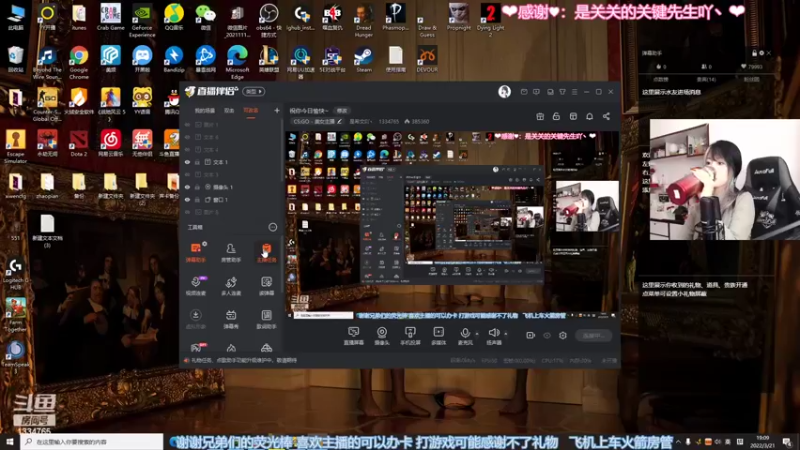Open the notification bell icon
The image size is (800, 450).
(x=589, y=116)
